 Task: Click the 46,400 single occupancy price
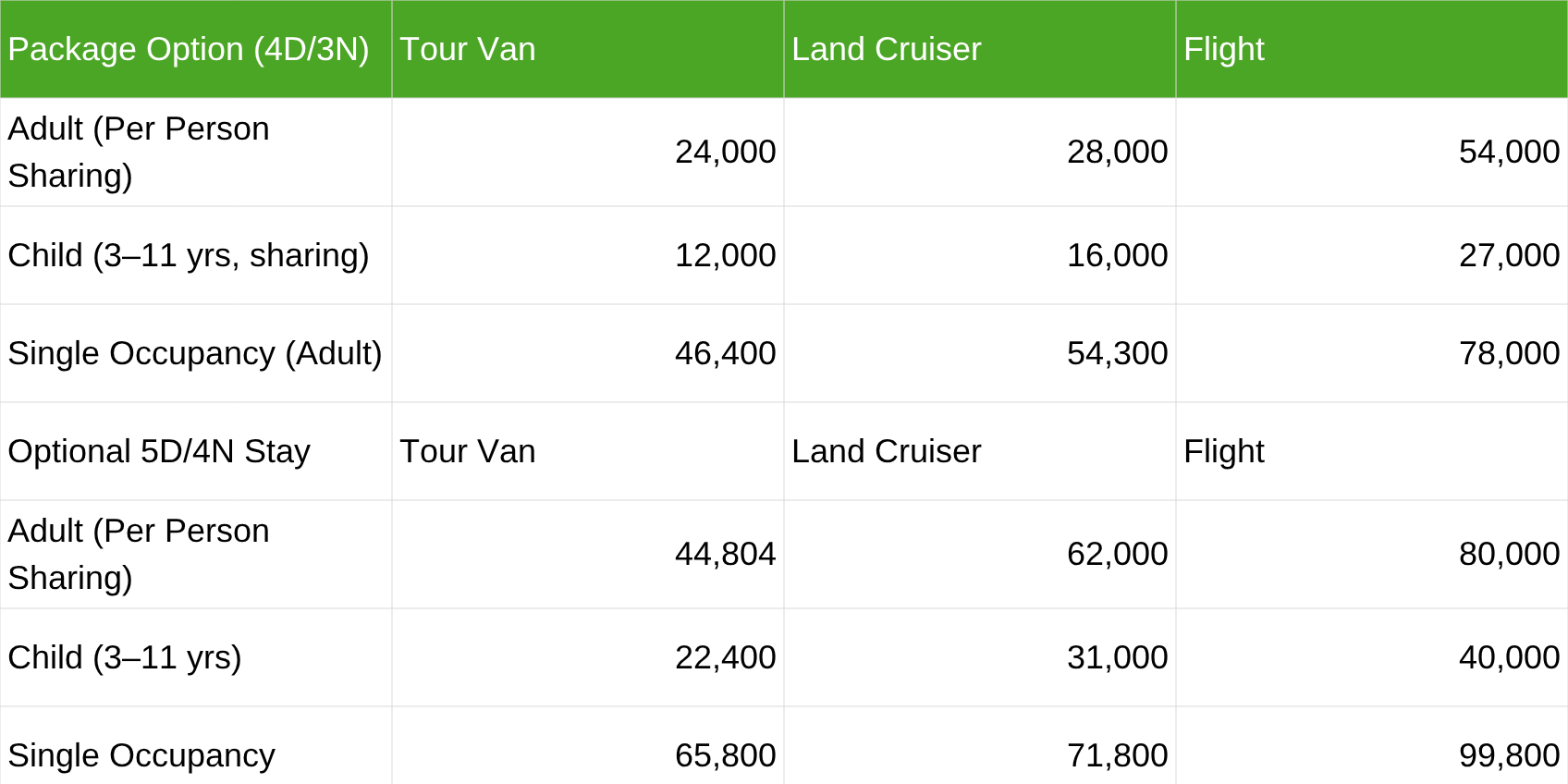point(725,353)
